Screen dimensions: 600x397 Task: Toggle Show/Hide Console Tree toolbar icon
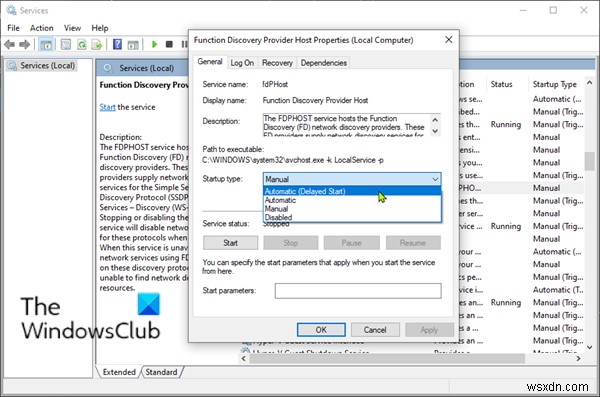(x=46, y=45)
